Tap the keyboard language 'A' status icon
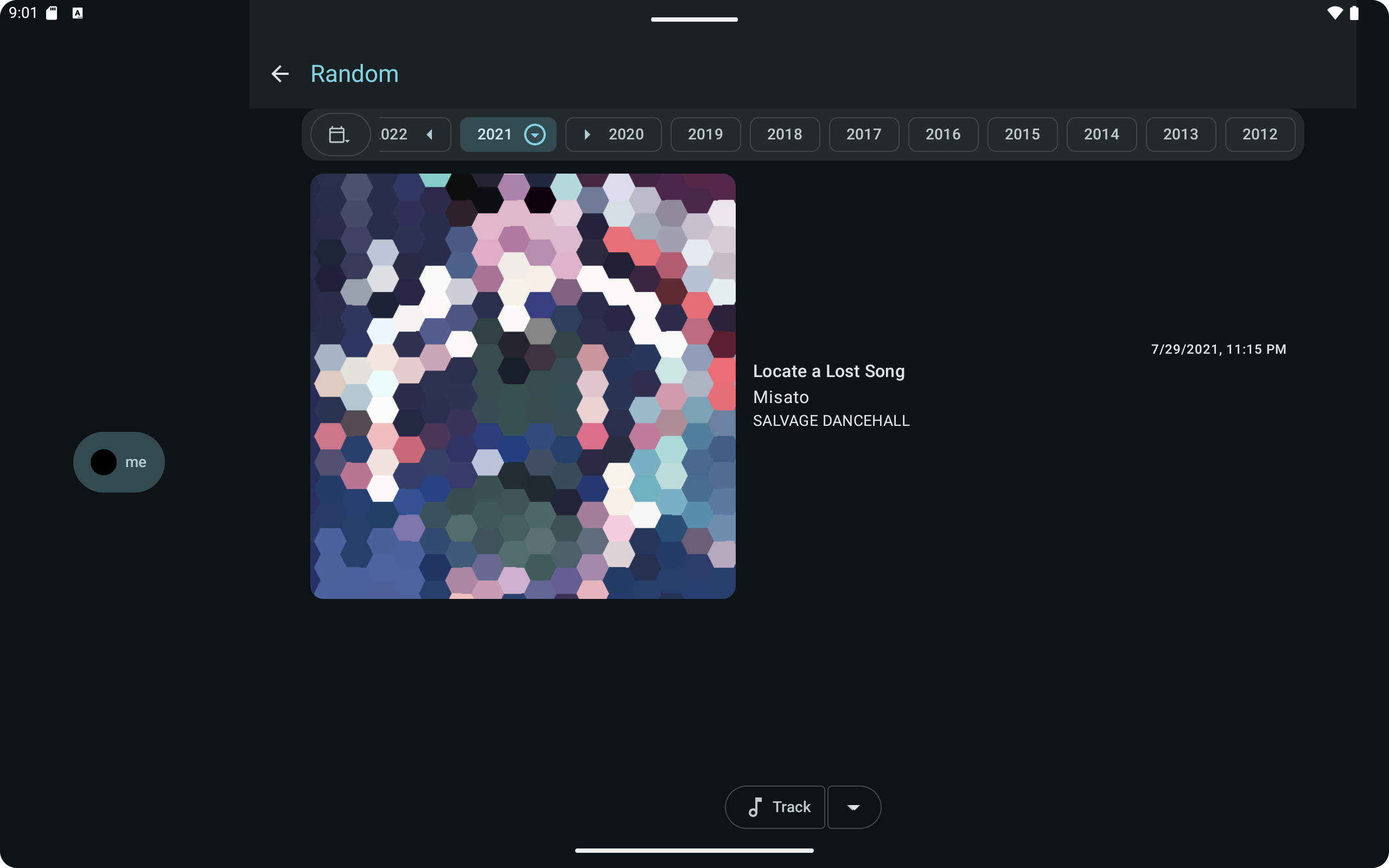The height and width of the screenshot is (868, 1389). pos(78,12)
